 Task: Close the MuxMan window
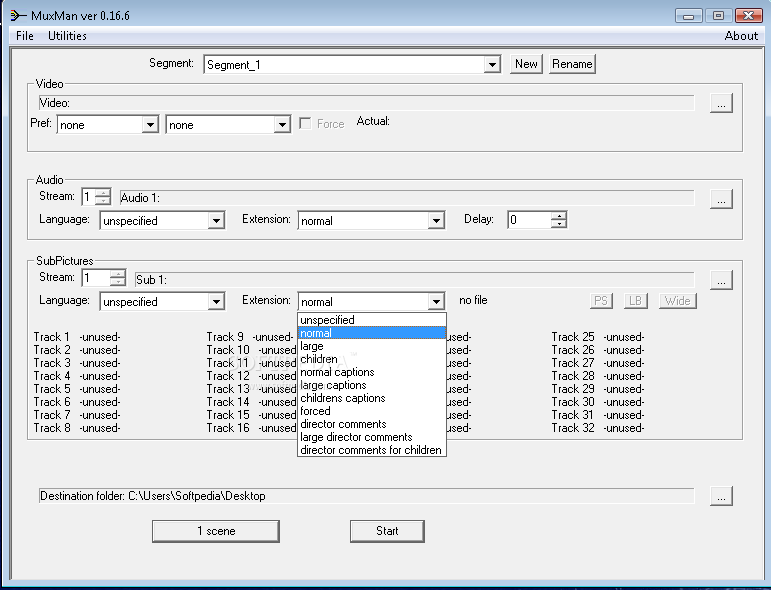coord(748,16)
